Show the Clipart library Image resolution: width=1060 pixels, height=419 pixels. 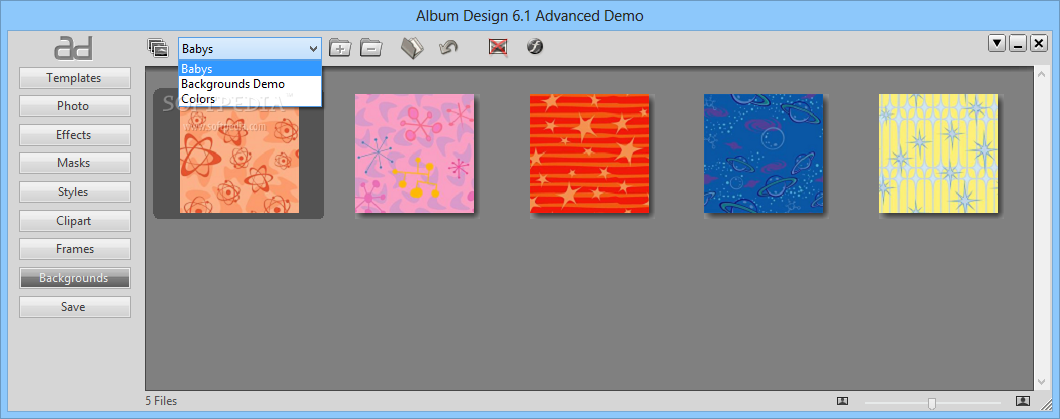click(74, 220)
